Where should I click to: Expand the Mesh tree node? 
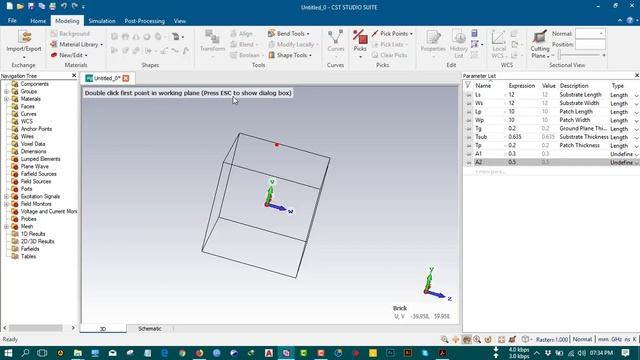tap(7, 226)
